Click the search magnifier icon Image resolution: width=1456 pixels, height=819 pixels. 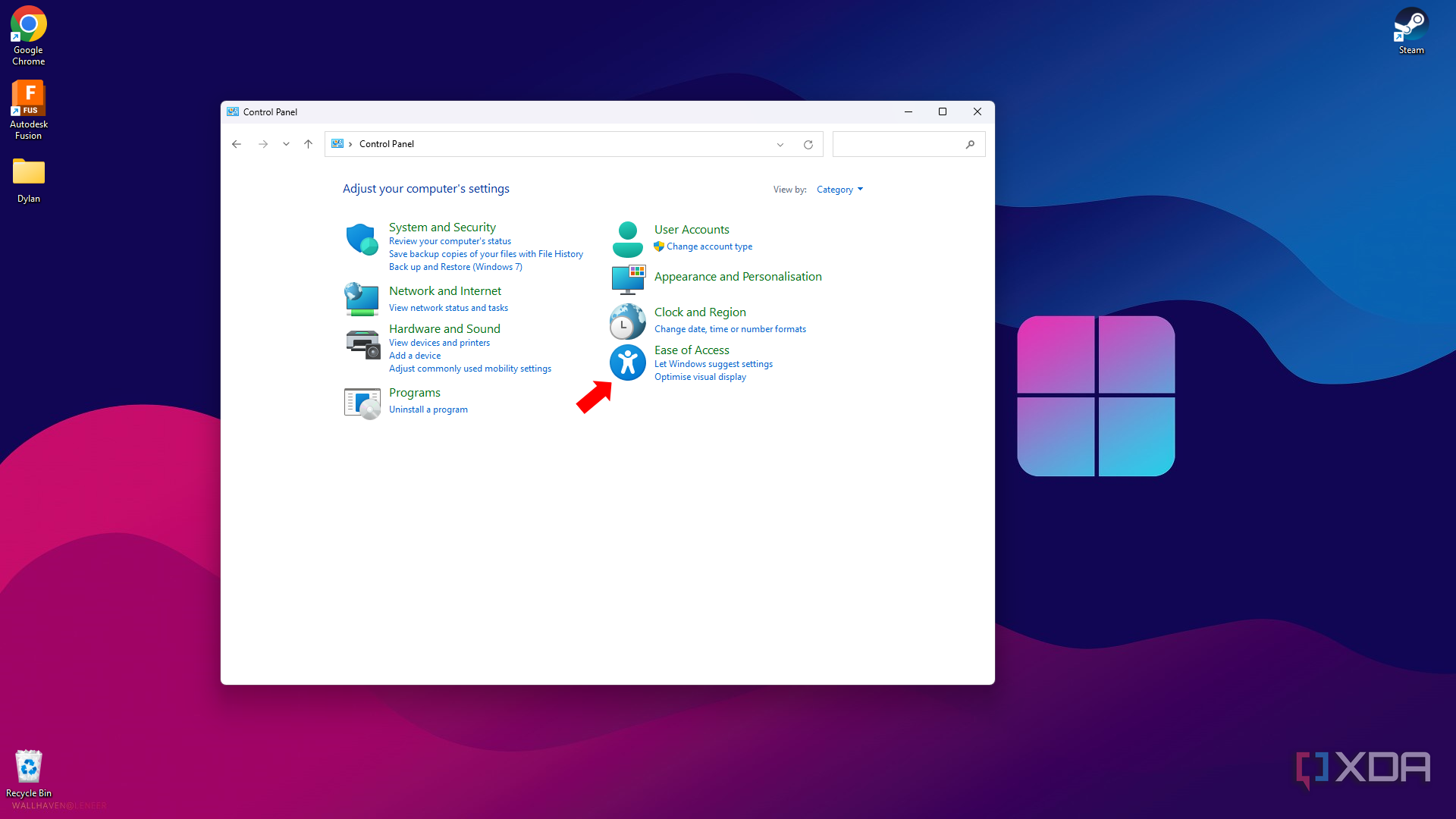tap(970, 144)
